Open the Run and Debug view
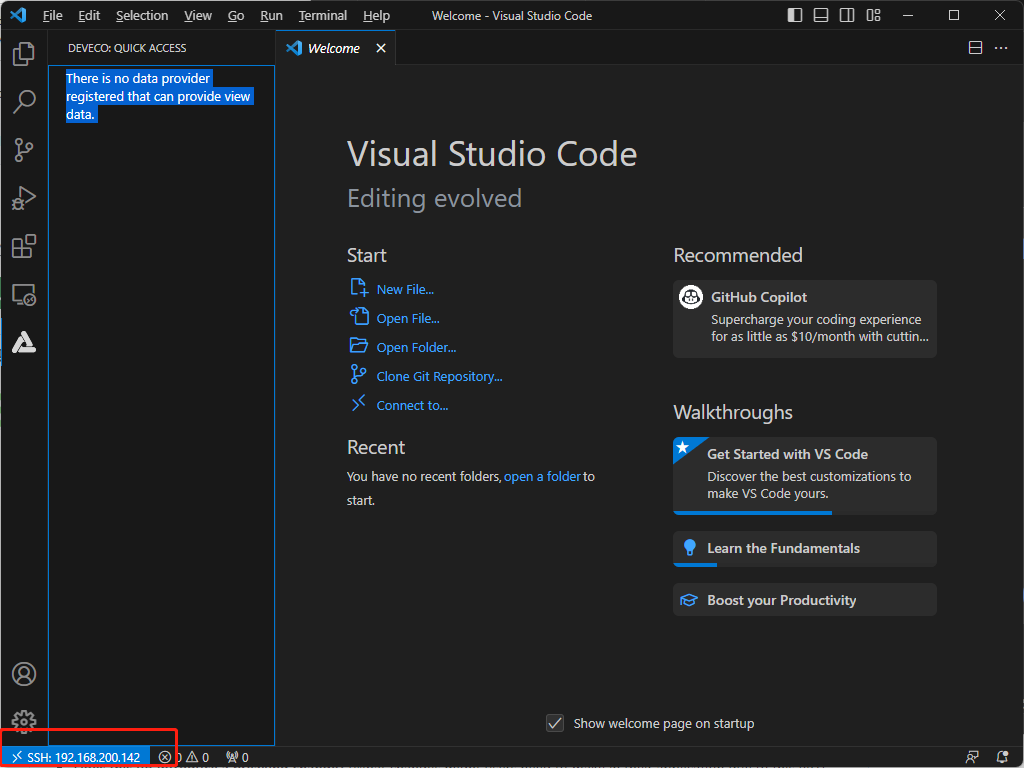The width and height of the screenshot is (1024, 768). pos(24,198)
